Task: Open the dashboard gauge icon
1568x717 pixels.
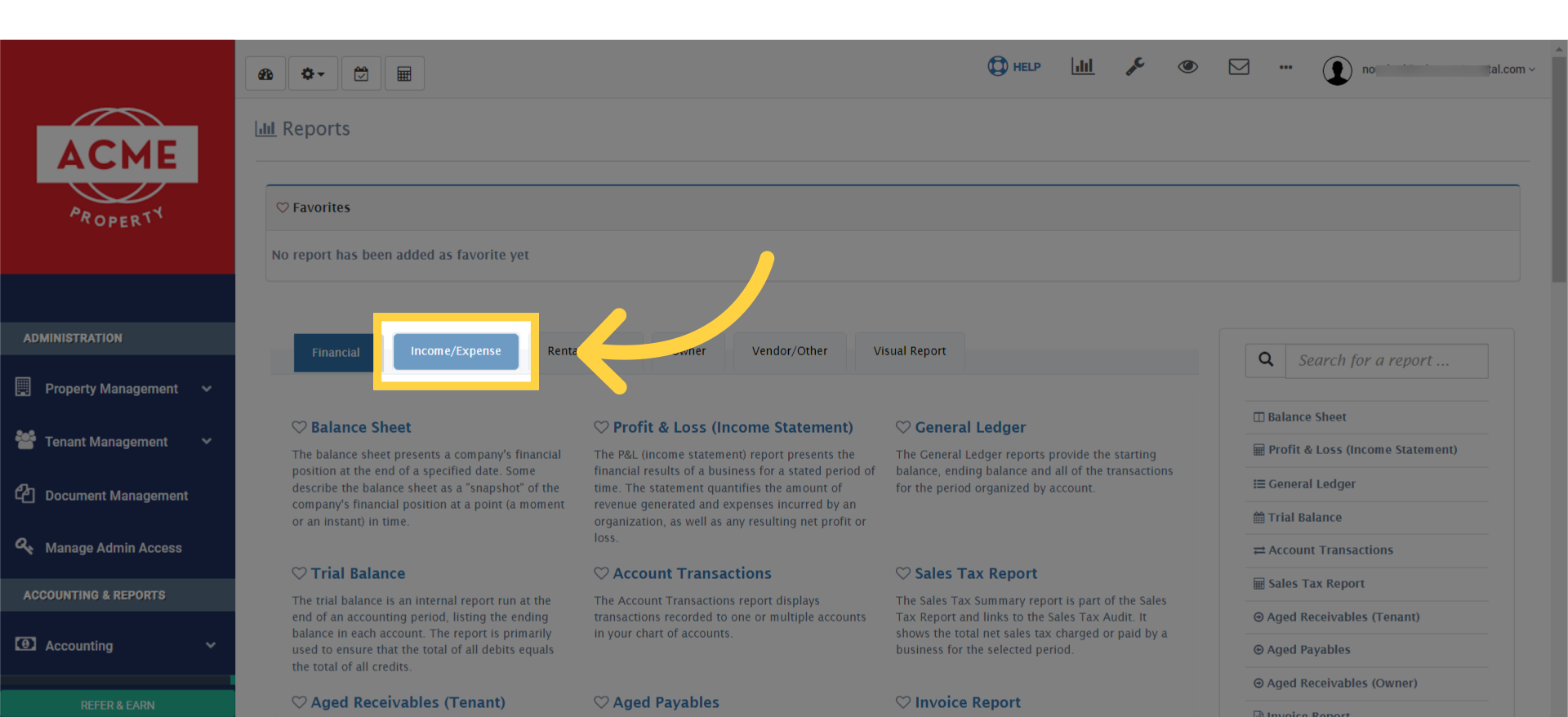Action: [265, 74]
